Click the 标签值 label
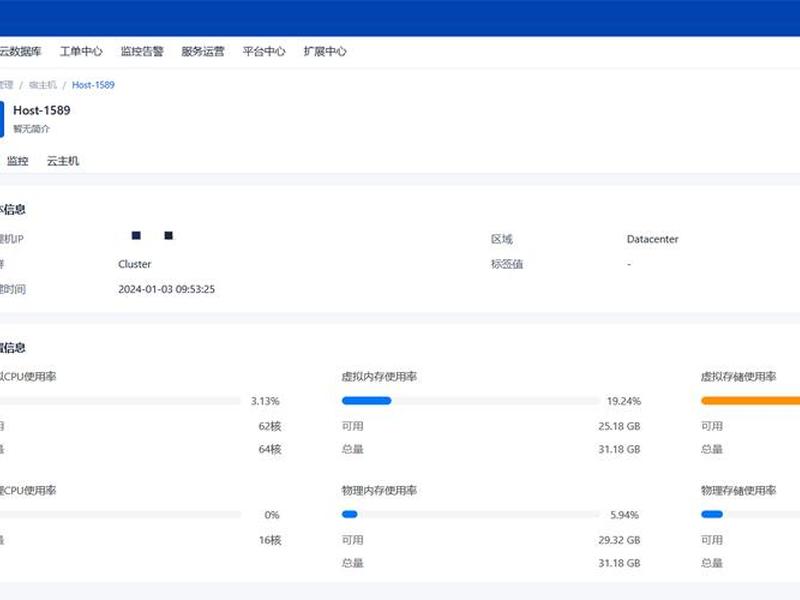 coord(507,264)
